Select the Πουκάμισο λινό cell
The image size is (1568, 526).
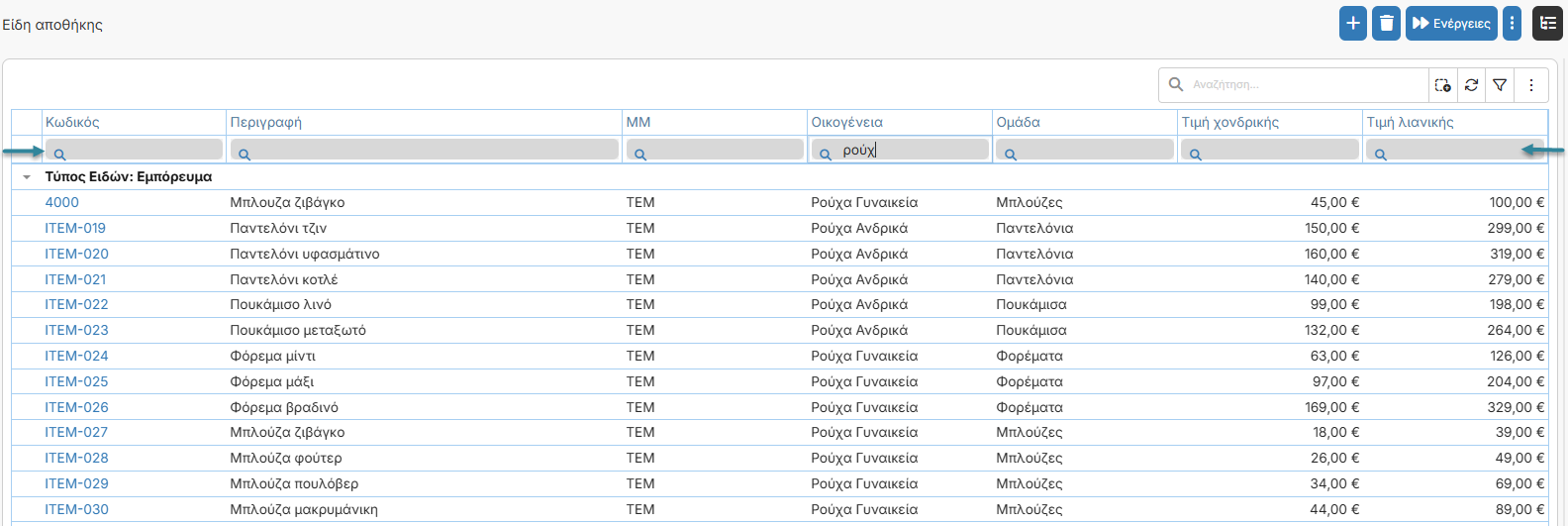click(425, 304)
